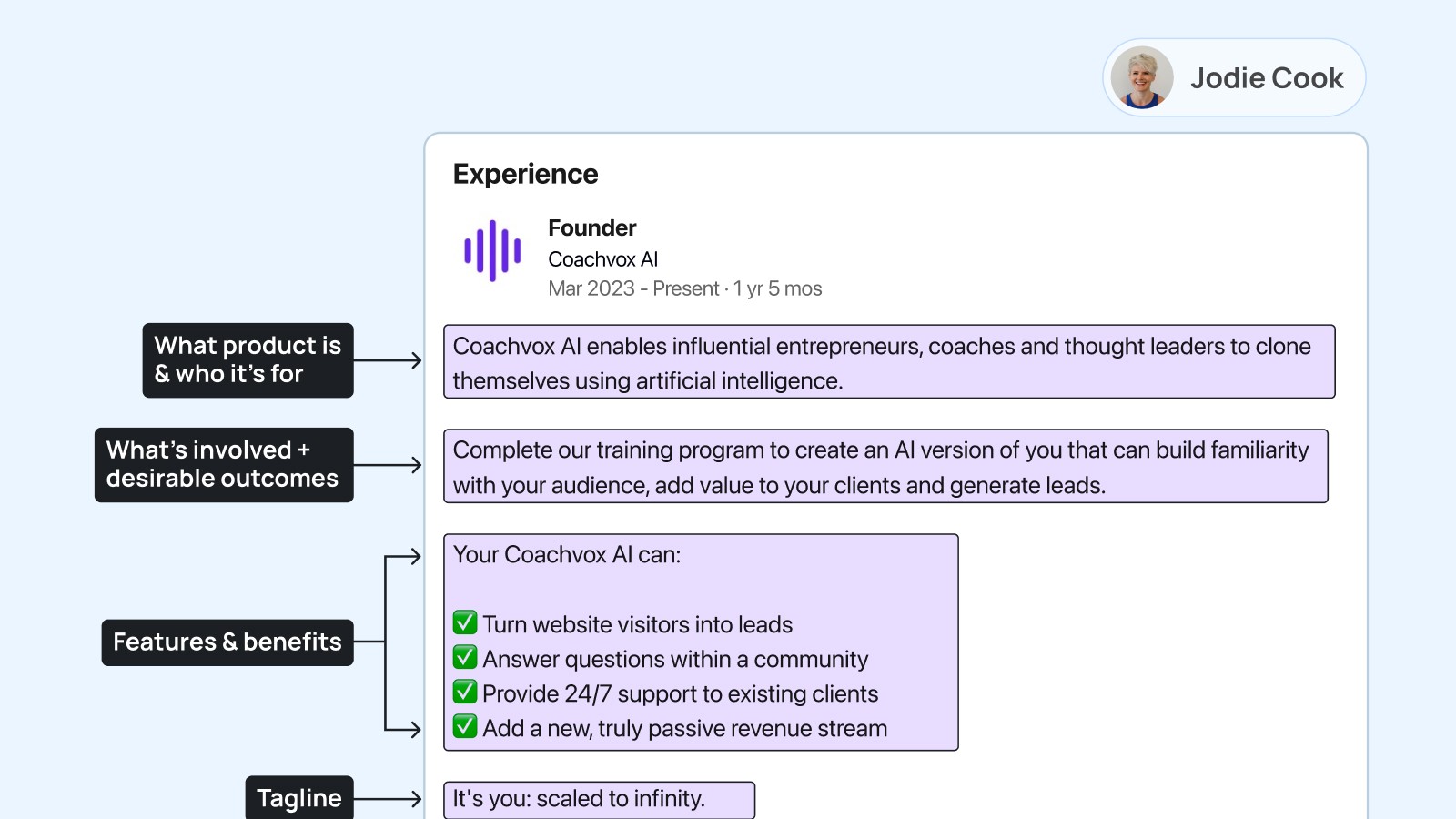Click the paragraph starting 'Coachvox AI enables influential'

889,362
